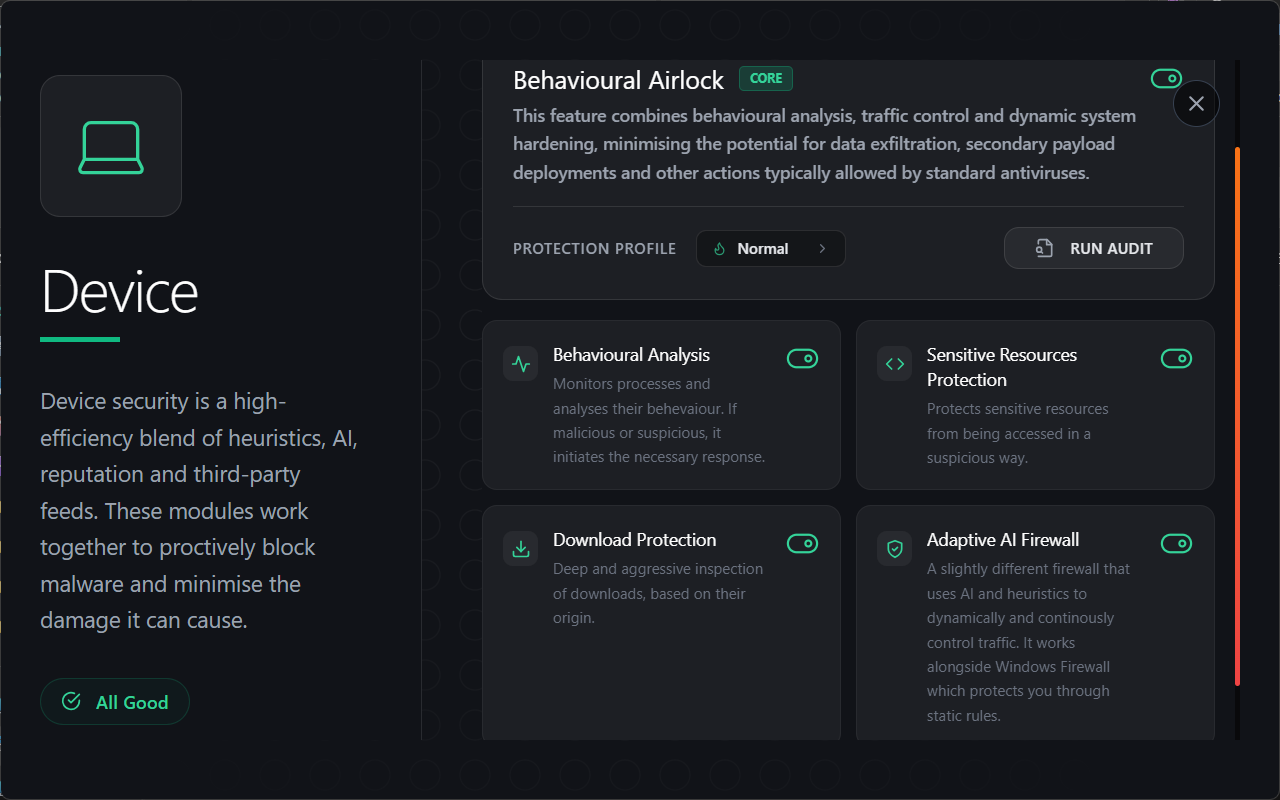Switch off Download Protection
Viewport: 1280px width, 800px height.
coord(802,543)
